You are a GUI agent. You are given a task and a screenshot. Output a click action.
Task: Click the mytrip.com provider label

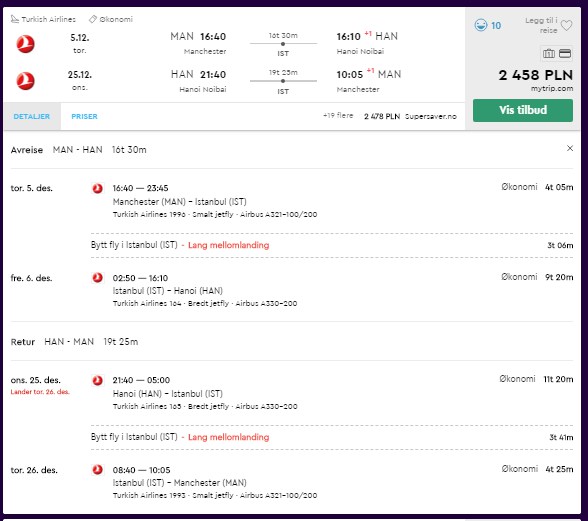552,89
